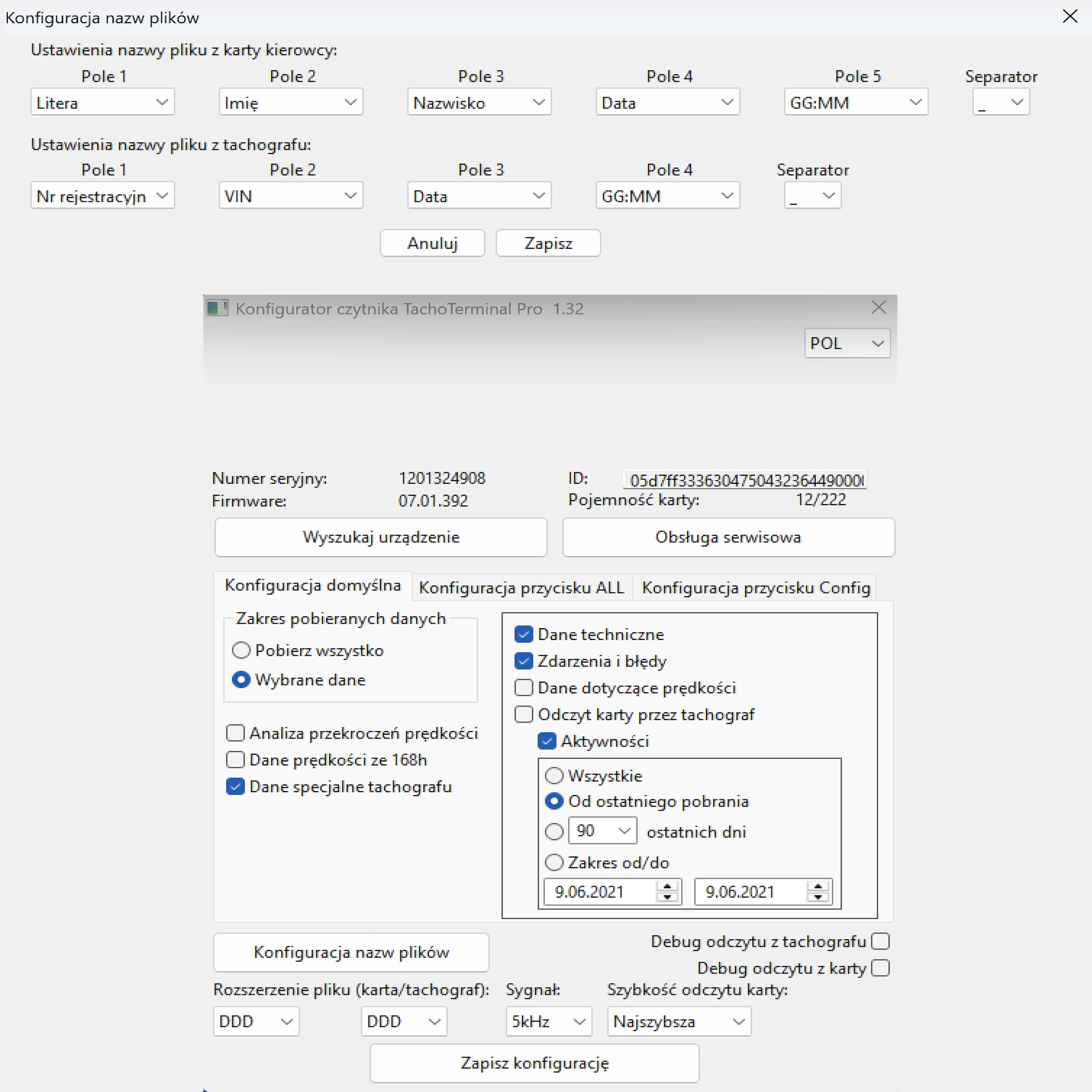Enable Dane dotyczące prędkości checkbox
Image resolution: width=1092 pixels, height=1092 pixels.
[524, 688]
